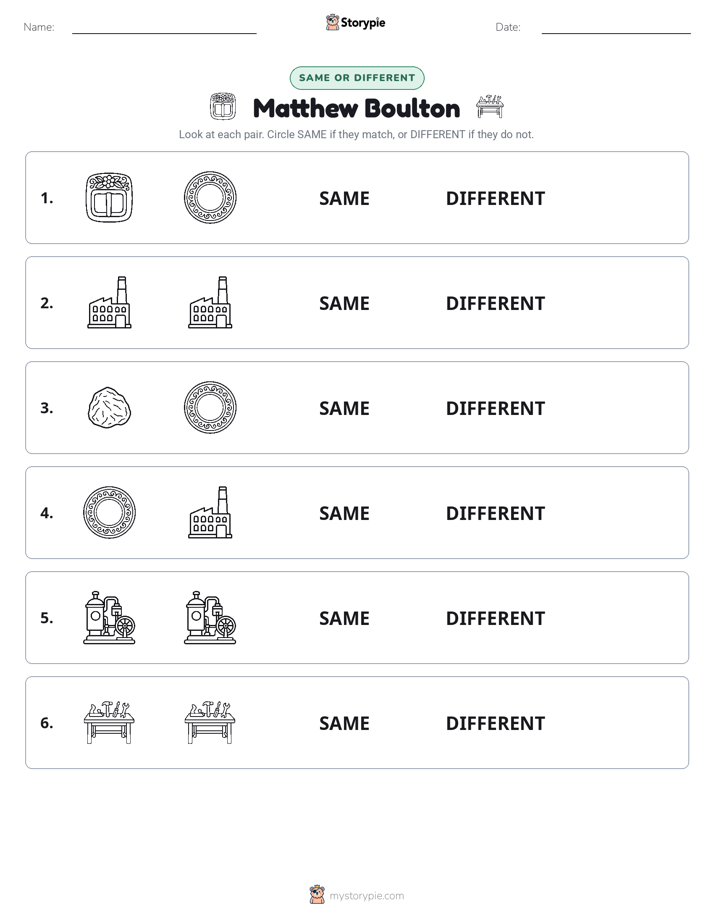Choose DIFFERENT for pair 4
The image size is (714, 924).
(x=495, y=513)
